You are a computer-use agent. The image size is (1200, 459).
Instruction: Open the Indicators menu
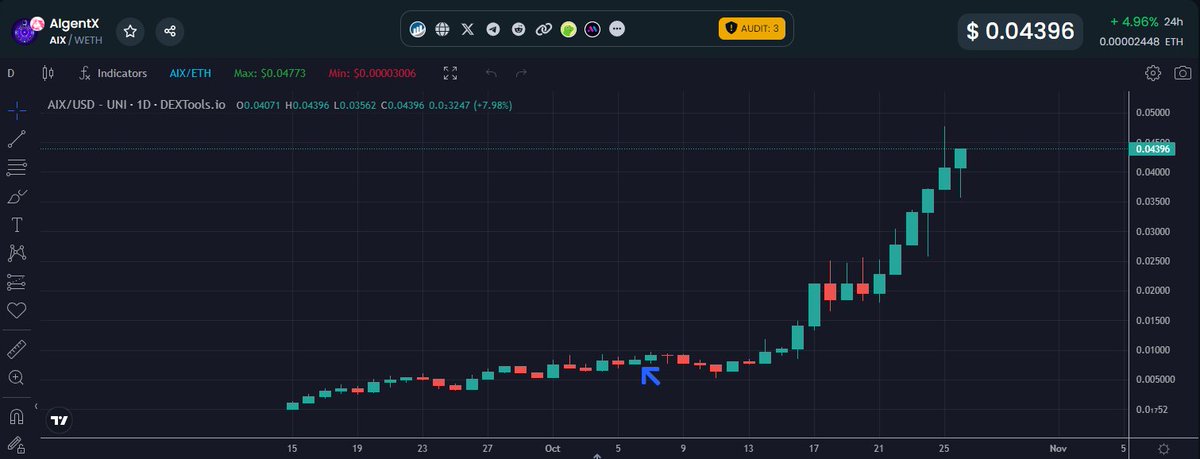coord(113,73)
